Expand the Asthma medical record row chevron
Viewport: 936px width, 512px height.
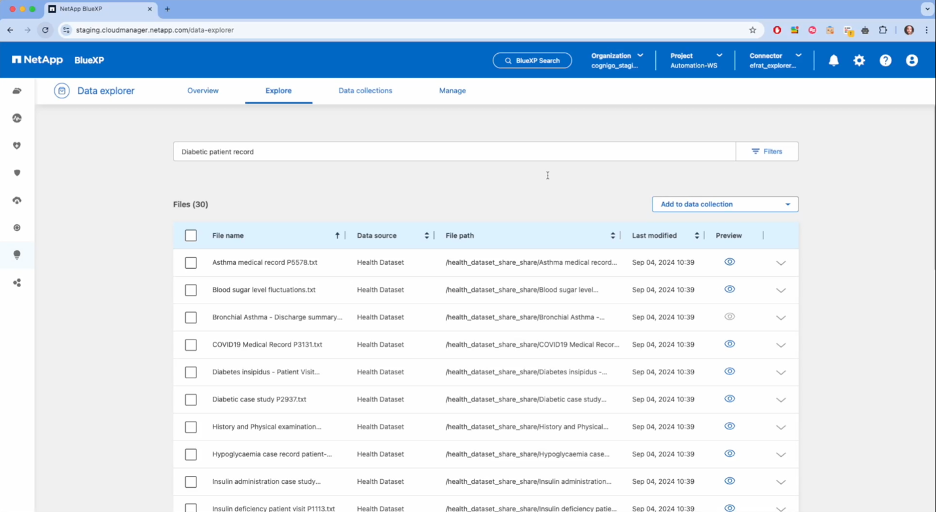click(x=781, y=263)
